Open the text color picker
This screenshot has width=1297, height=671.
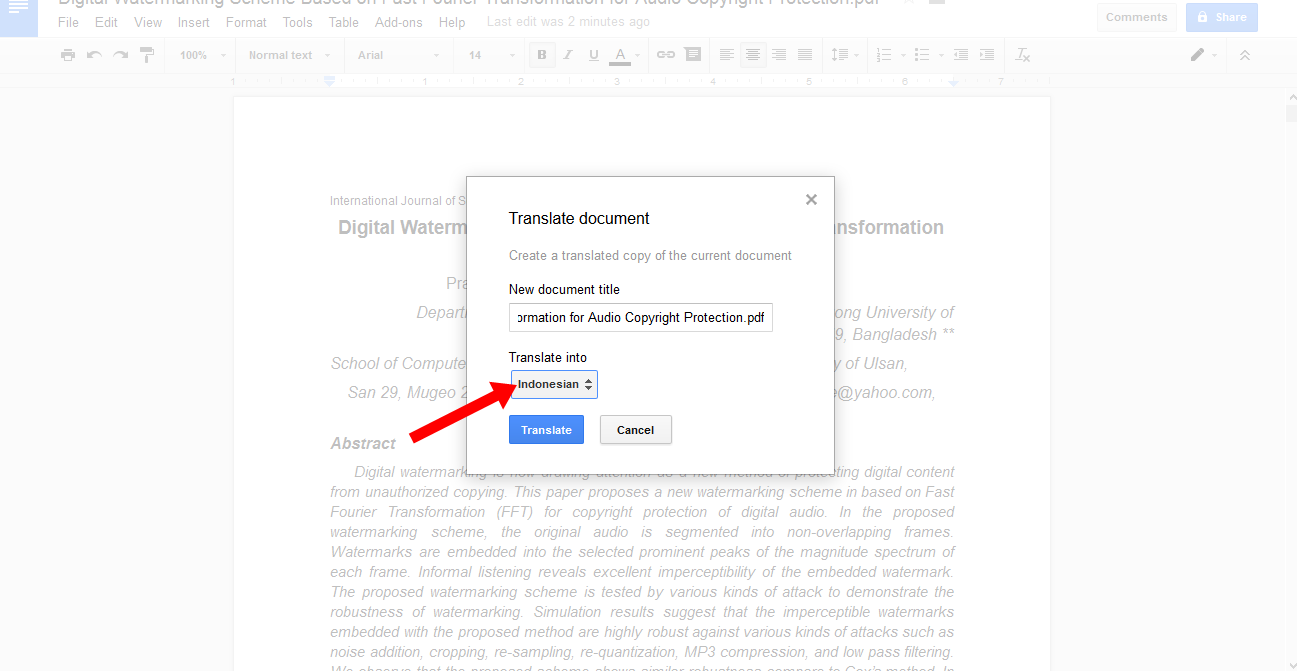(625, 55)
